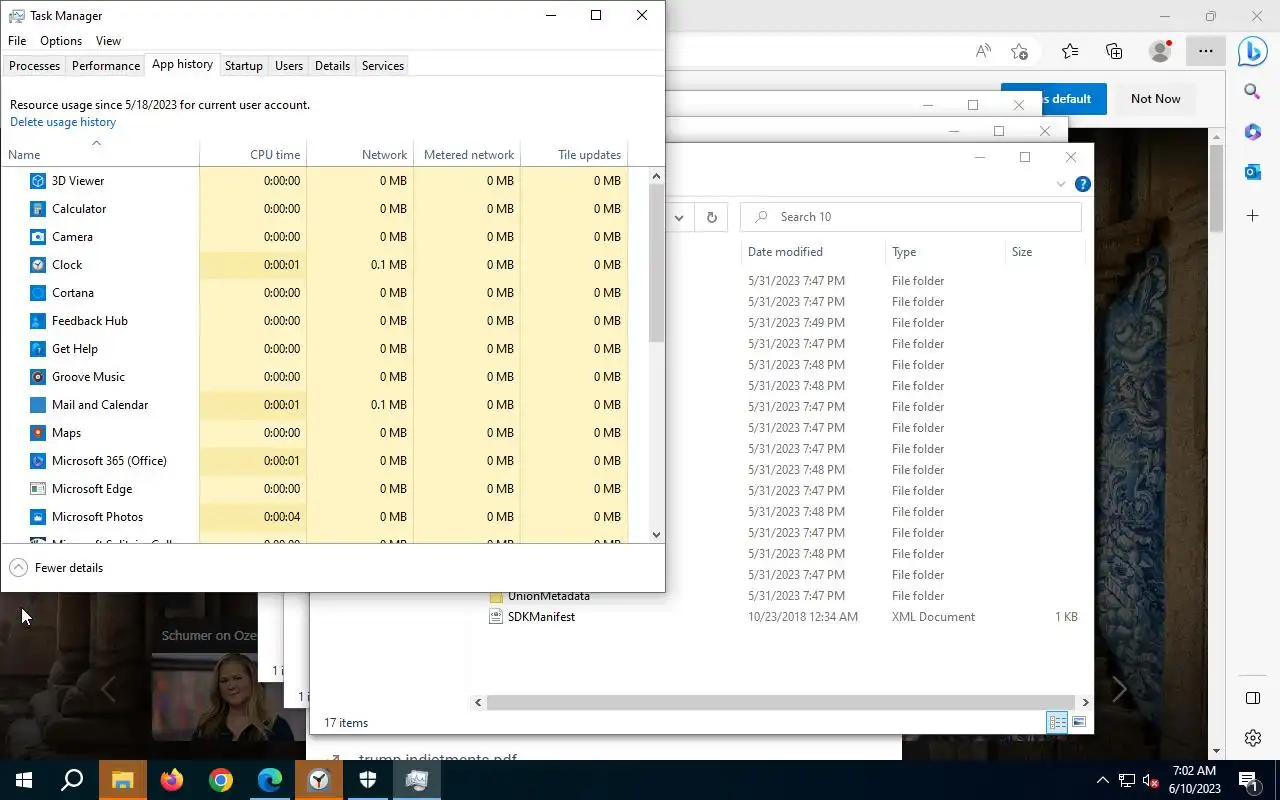Sort by Metered network column

[x=467, y=155]
